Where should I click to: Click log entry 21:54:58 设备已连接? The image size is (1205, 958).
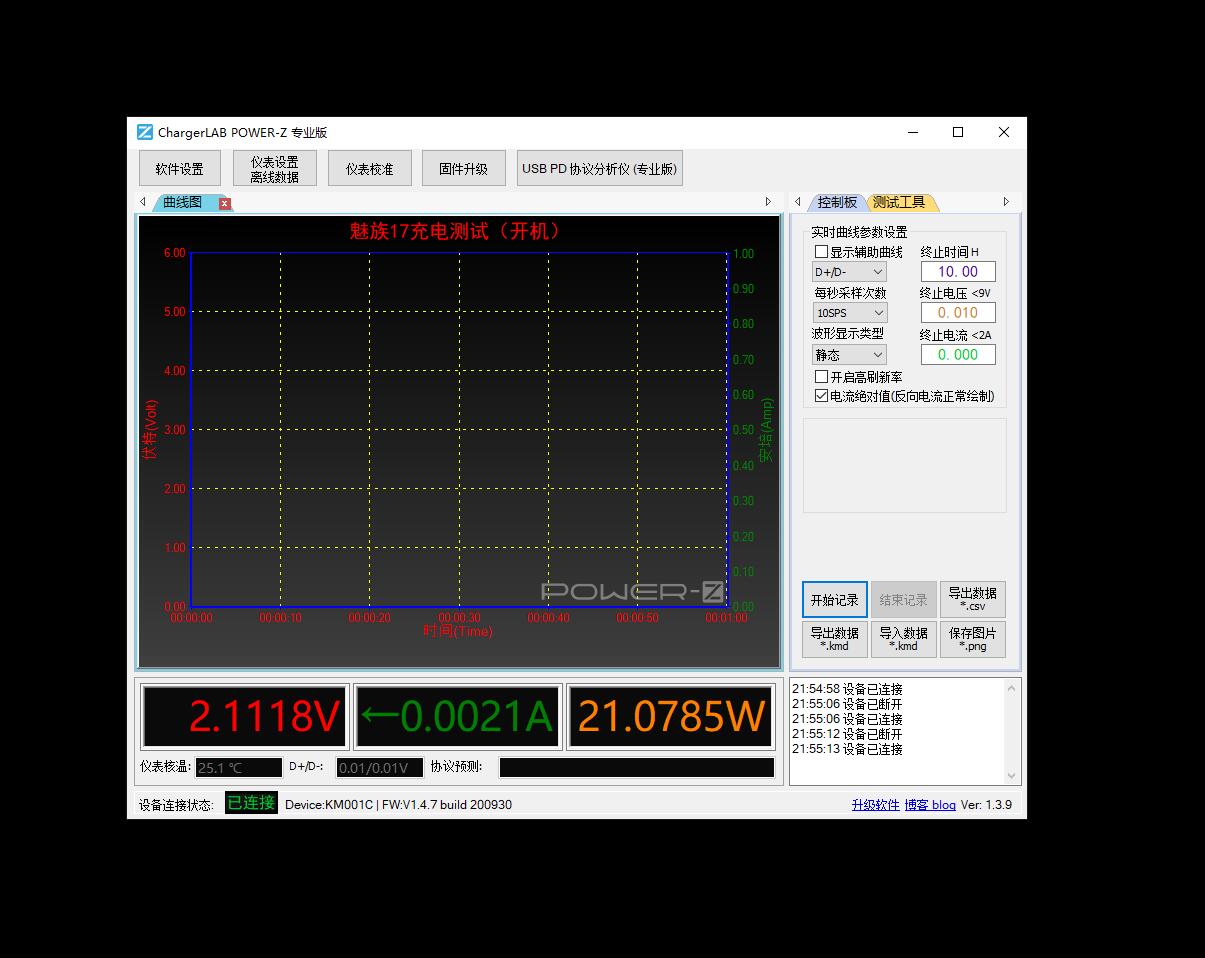(x=847, y=689)
